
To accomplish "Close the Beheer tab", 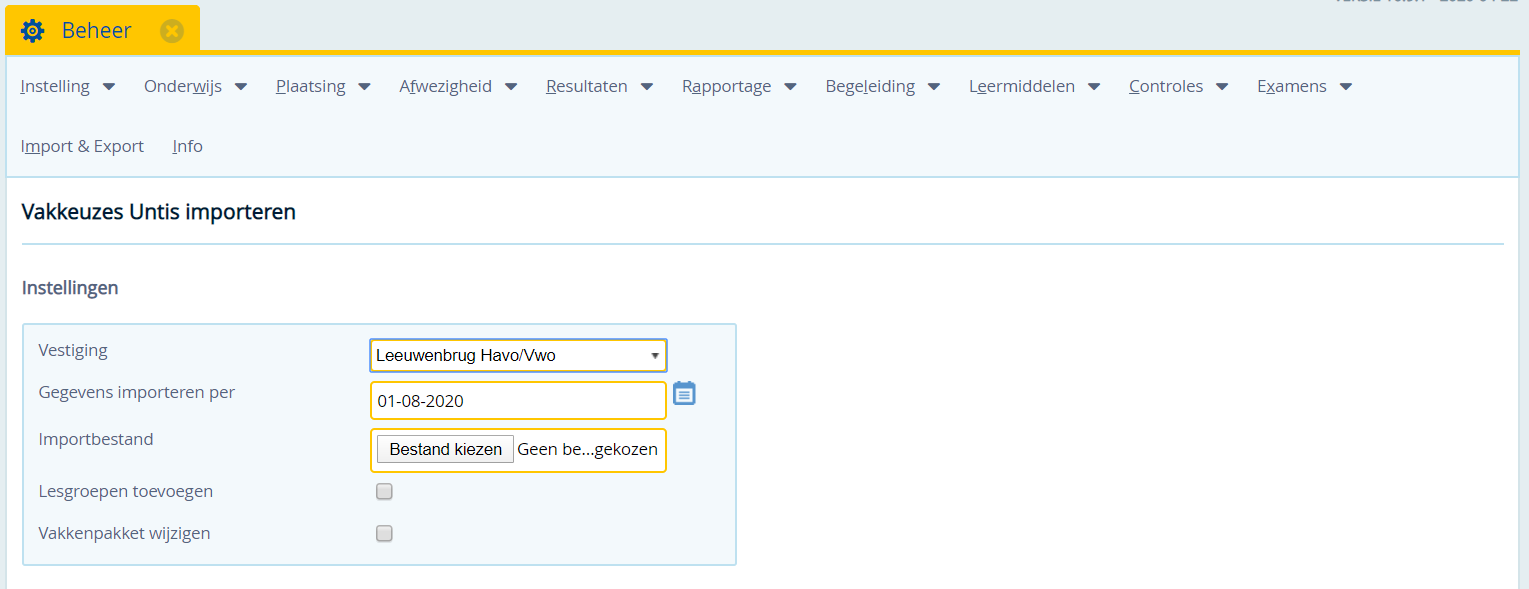I will point(172,31).
